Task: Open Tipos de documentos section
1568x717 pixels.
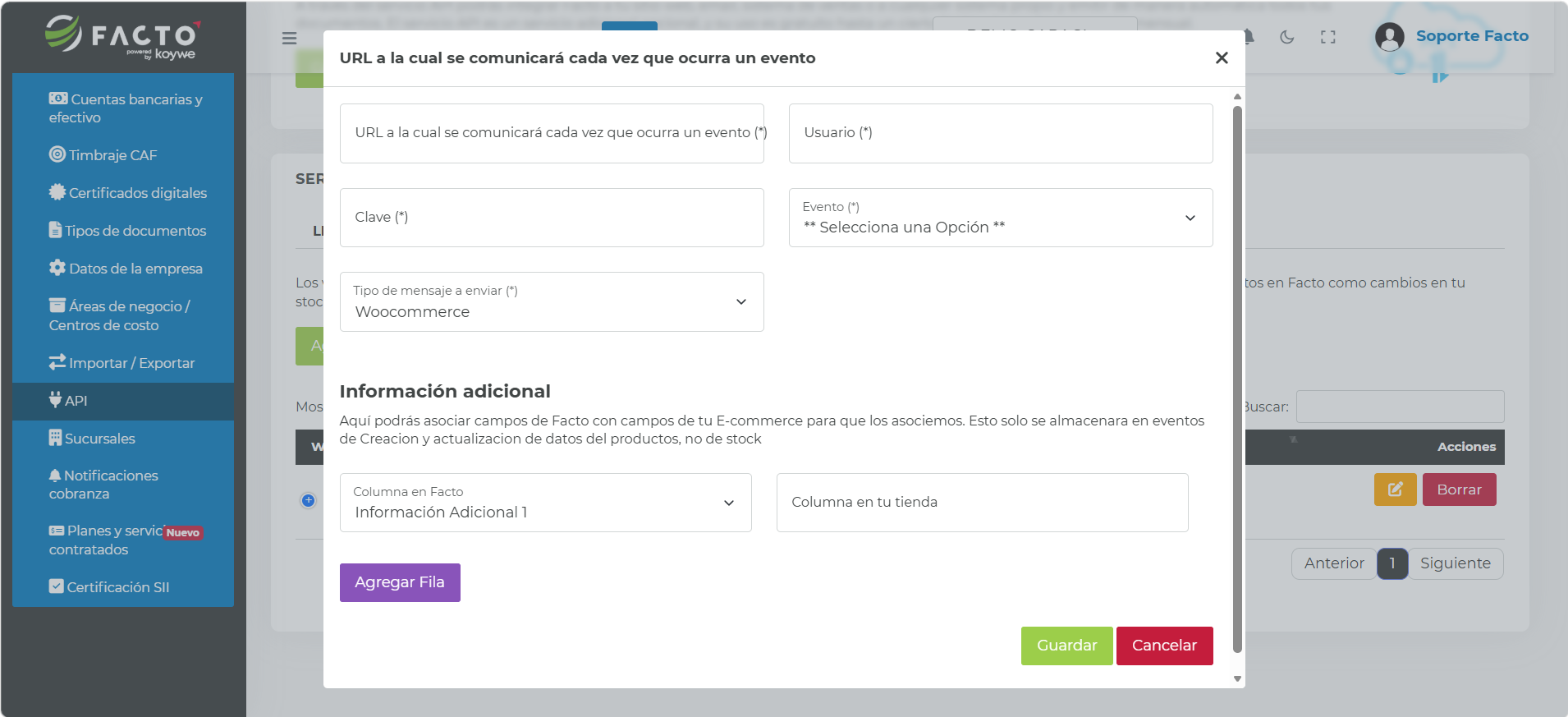Action: pos(123,231)
